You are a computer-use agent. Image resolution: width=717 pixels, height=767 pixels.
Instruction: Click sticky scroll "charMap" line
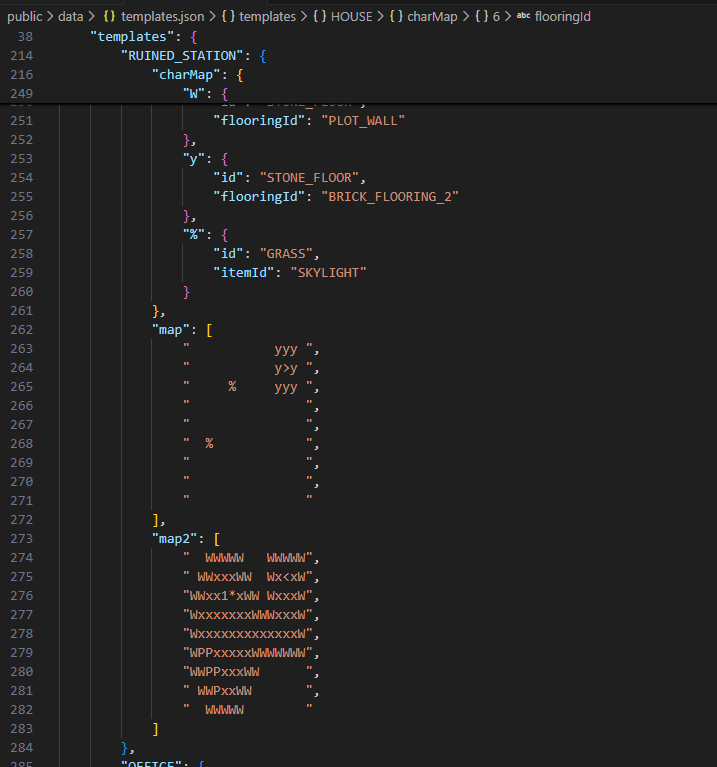pyautogui.click(x=187, y=74)
